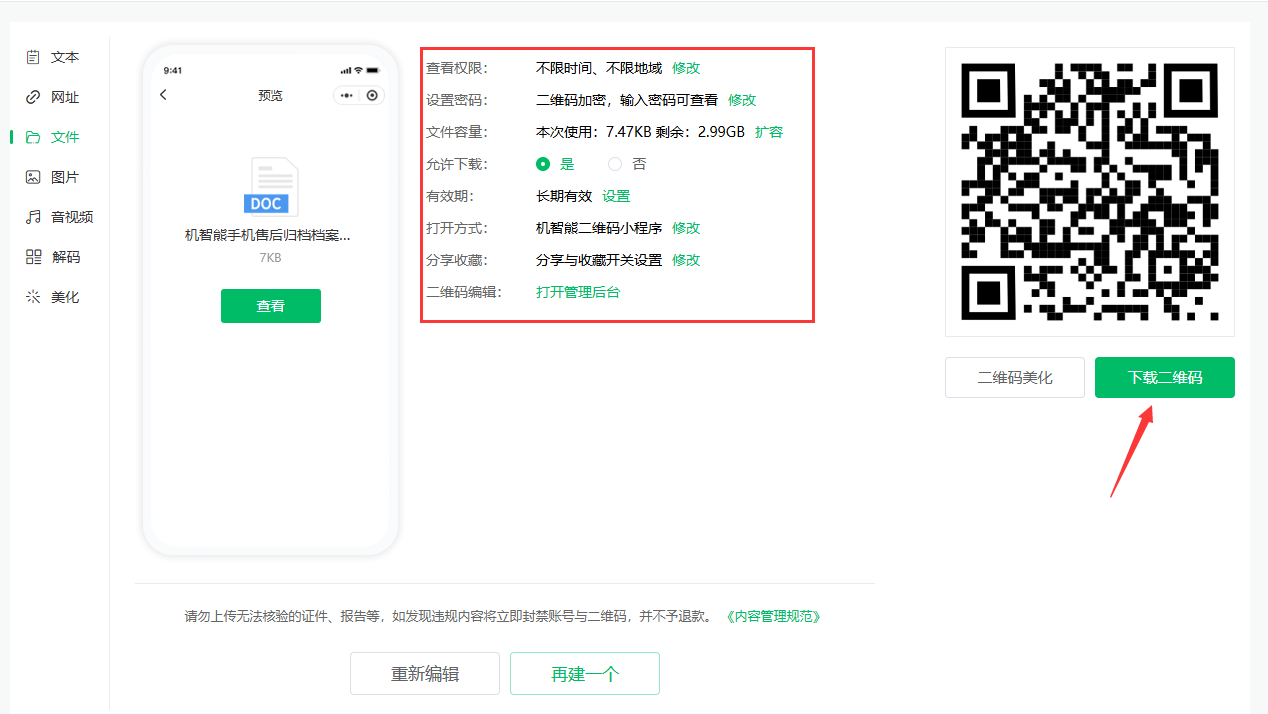The height and width of the screenshot is (714, 1268).
Task: Click the 再建一个 button
Action: (585, 674)
